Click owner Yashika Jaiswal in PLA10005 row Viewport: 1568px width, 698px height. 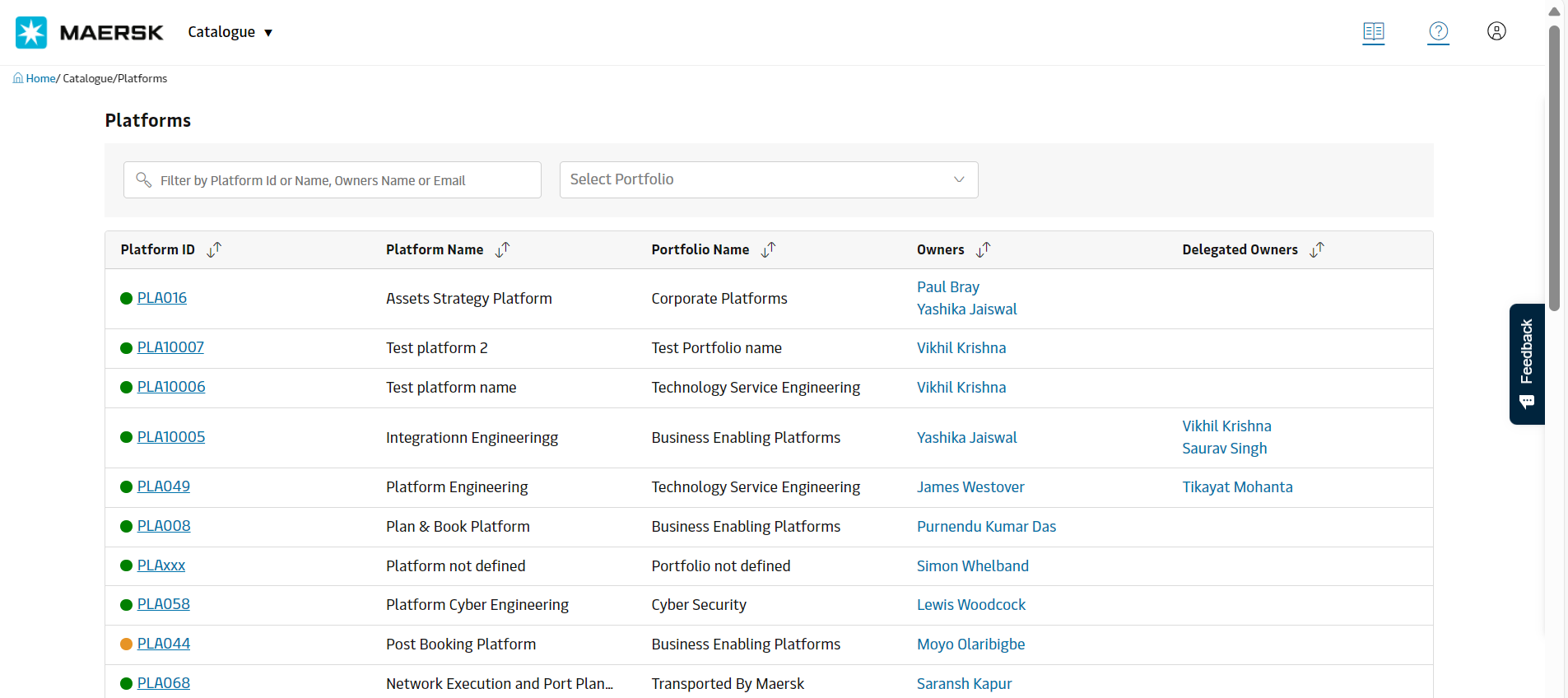(967, 438)
